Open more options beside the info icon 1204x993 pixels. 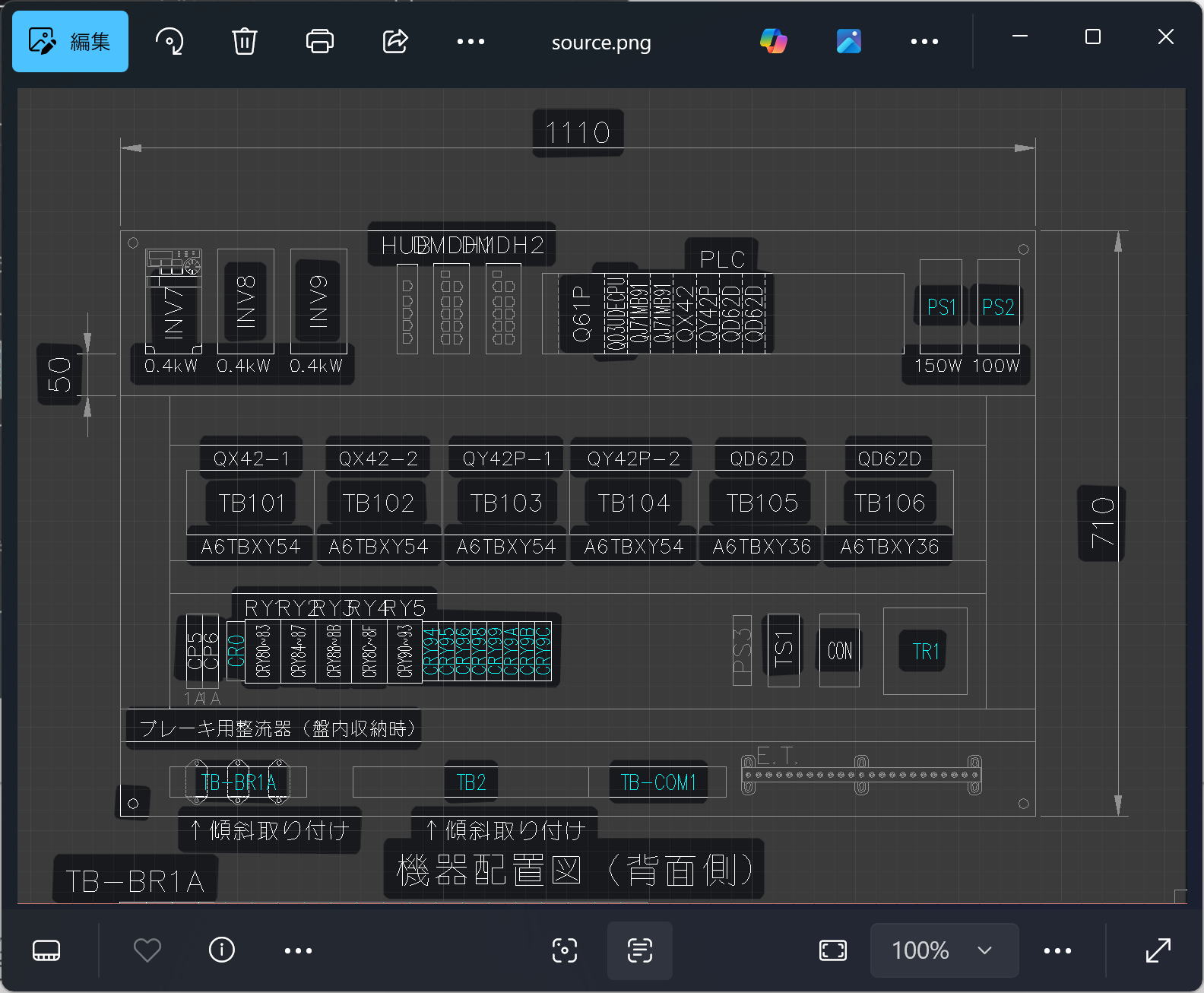coord(298,950)
